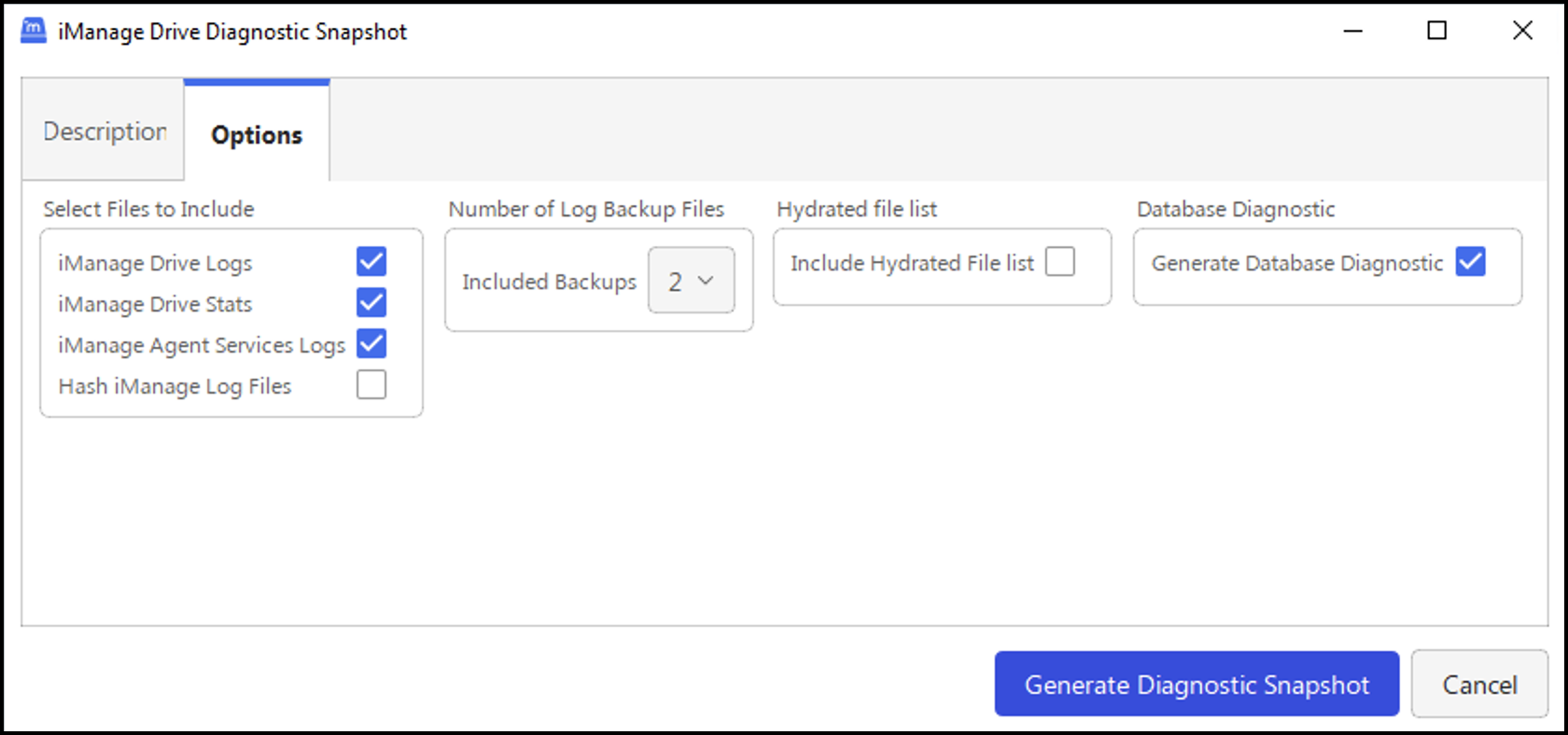Image resolution: width=1568 pixels, height=735 pixels.
Task: Click the 'Generate Database Diagnostic' label text
Action: (1296, 264)
